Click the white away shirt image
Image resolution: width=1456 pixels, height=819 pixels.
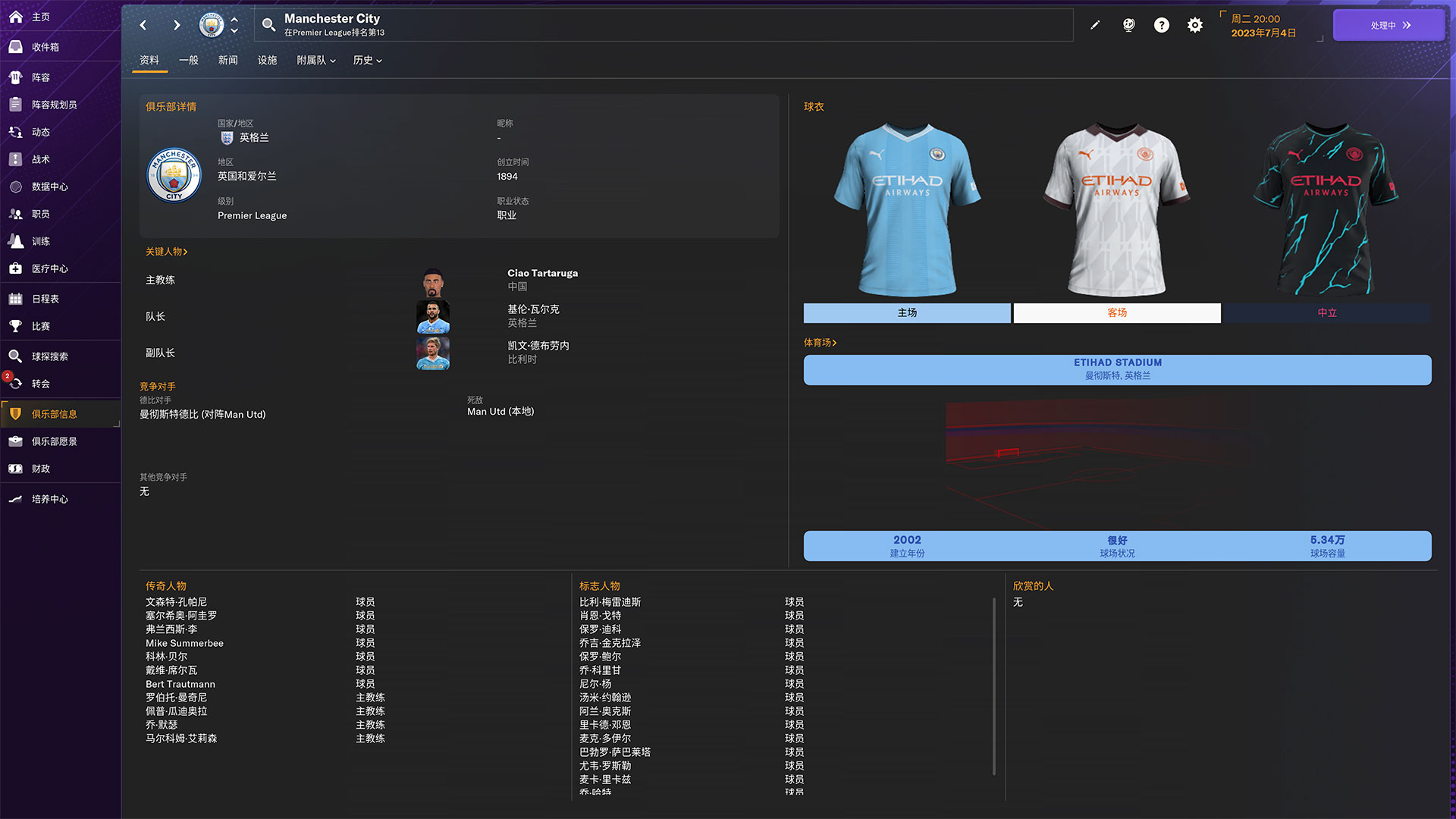click(1117, 209)
